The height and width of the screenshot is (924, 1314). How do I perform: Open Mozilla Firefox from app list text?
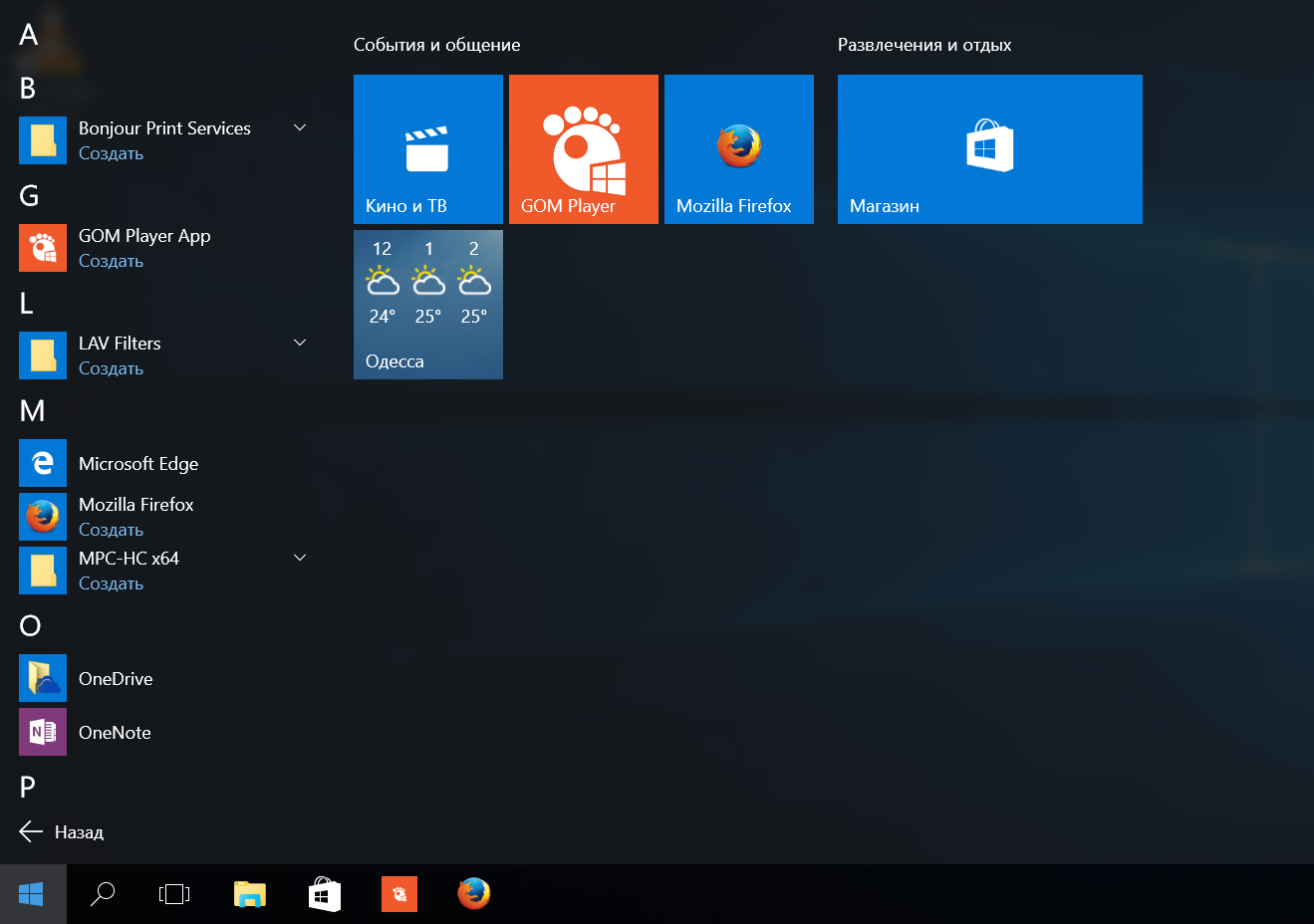coord(136,505)
